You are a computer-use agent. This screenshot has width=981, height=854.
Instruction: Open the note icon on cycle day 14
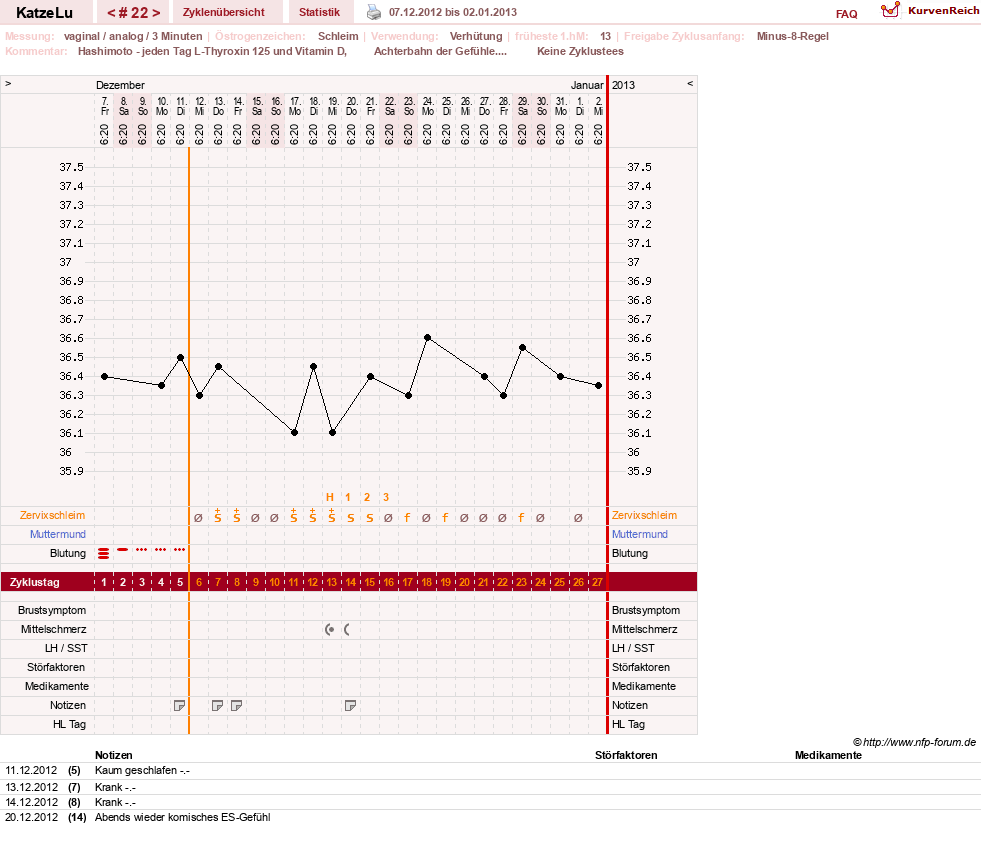coord(350,706)
